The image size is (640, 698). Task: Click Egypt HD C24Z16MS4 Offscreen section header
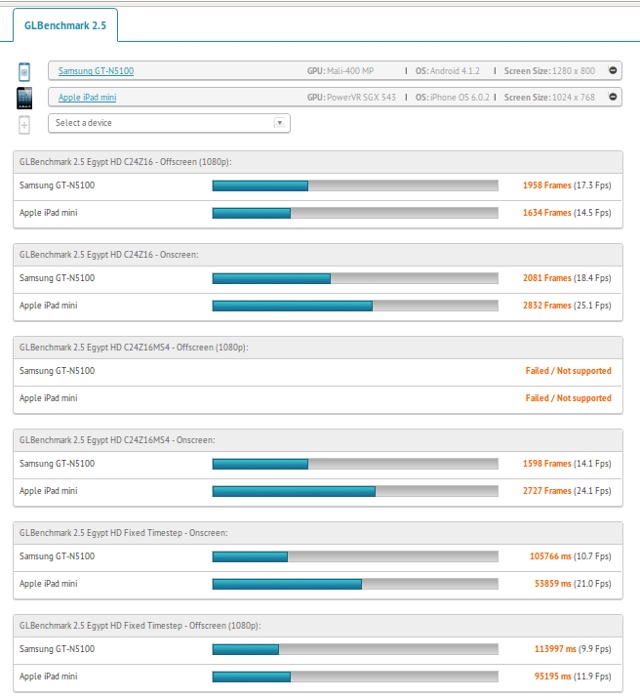[x=133, y=347]
